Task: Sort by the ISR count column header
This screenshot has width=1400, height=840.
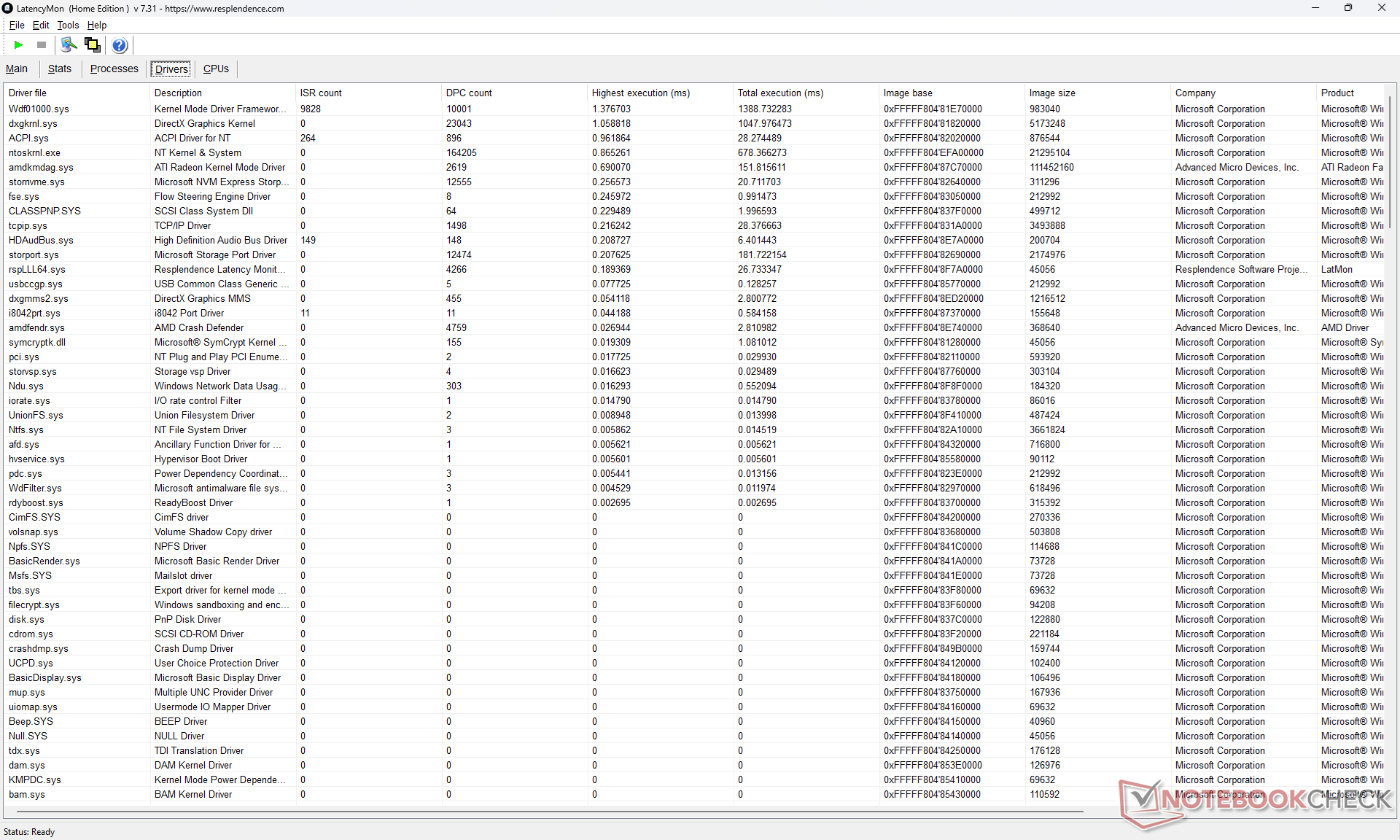Action: pos(321,93)
